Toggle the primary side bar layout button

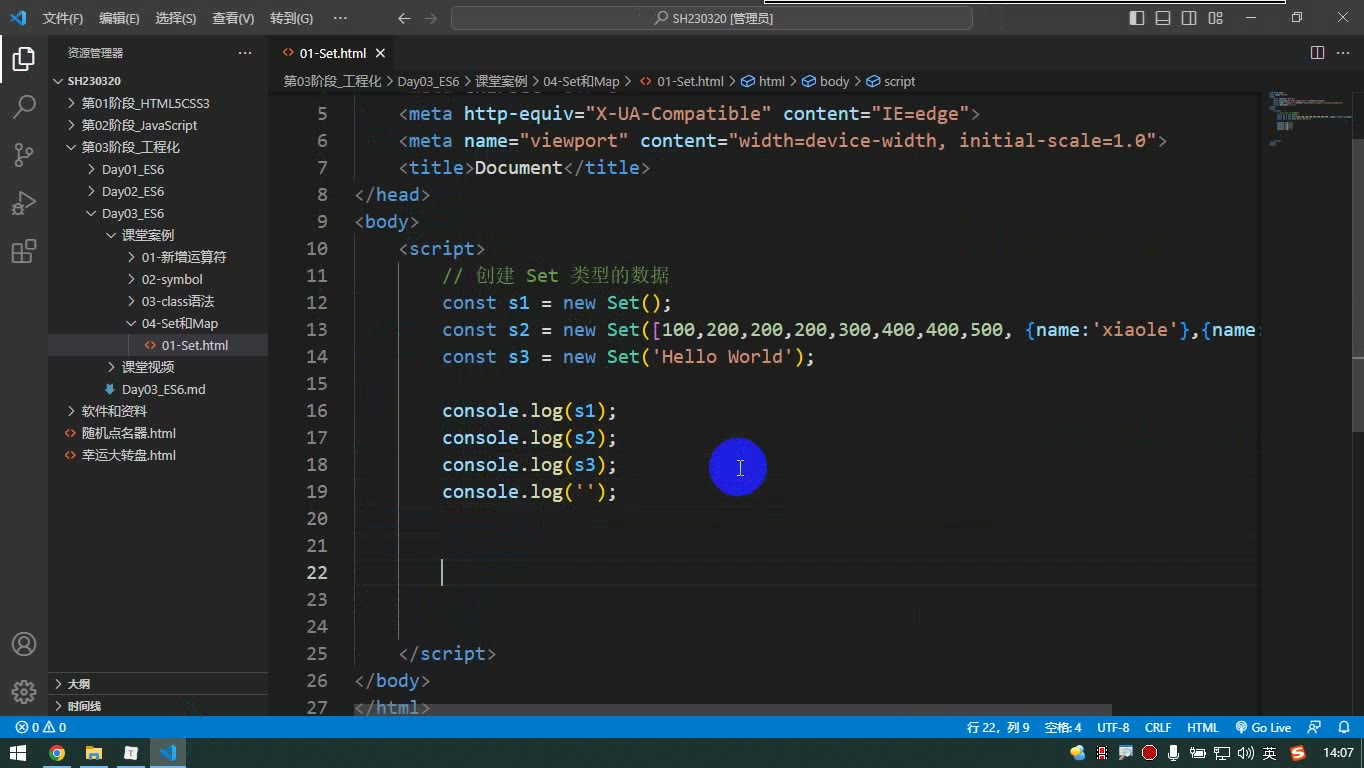pyautogui.click(x=1137, y=18)
